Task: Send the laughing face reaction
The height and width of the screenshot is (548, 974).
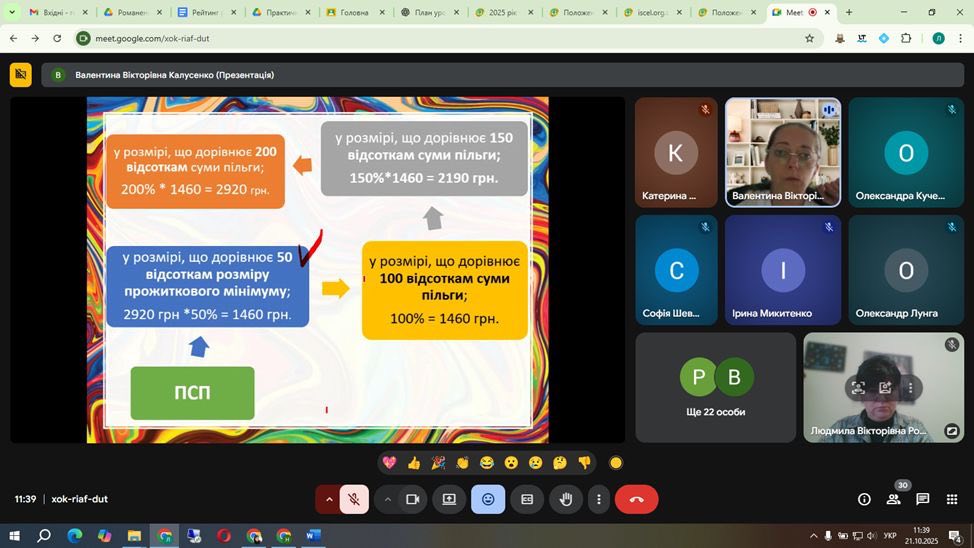Action: (x=487, y=463)
